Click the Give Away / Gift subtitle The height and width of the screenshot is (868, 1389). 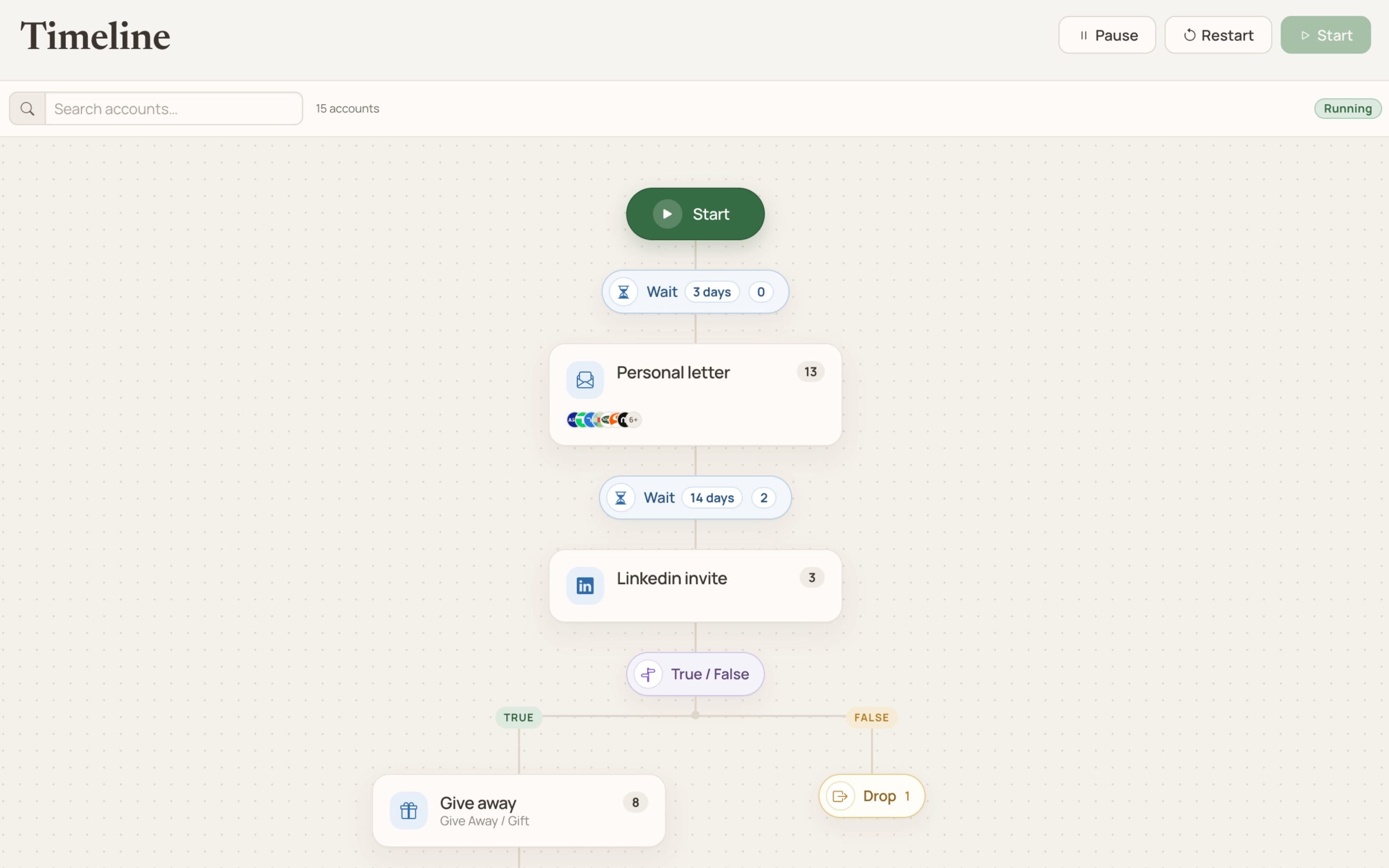tap(485, 821)
